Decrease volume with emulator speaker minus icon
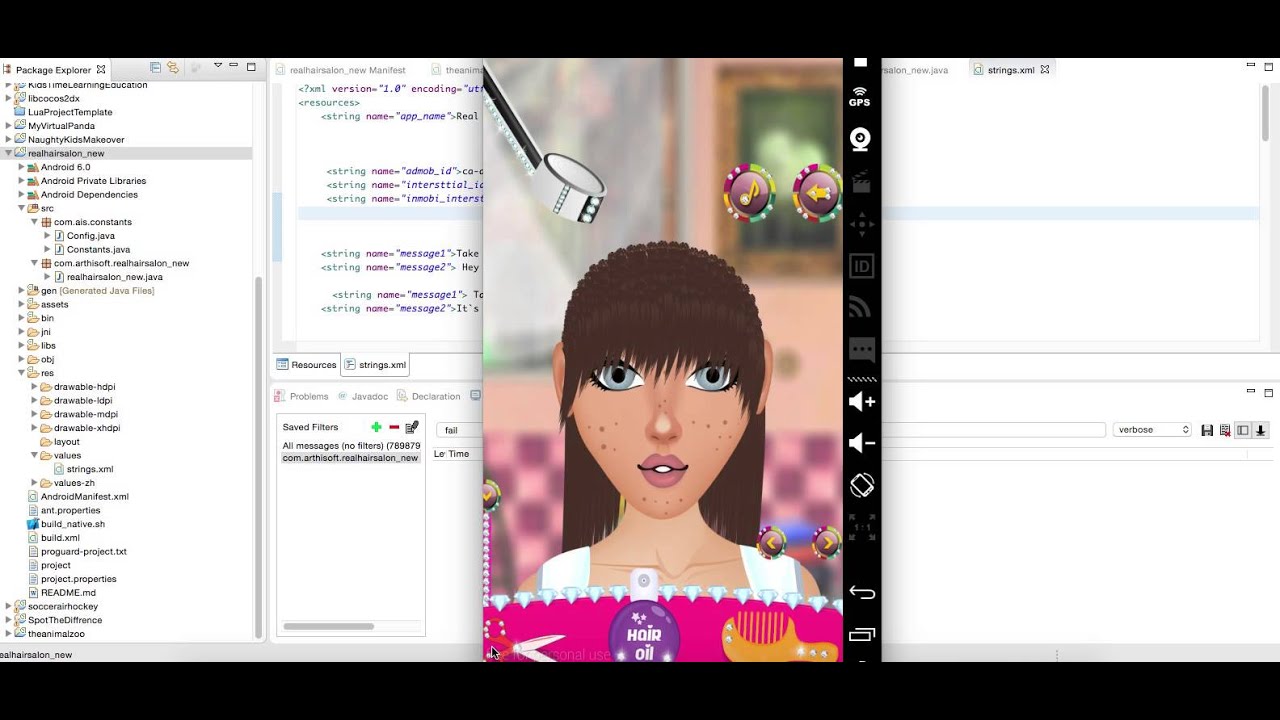Screen dimensions: 1280x720 [x=861, y=443]
